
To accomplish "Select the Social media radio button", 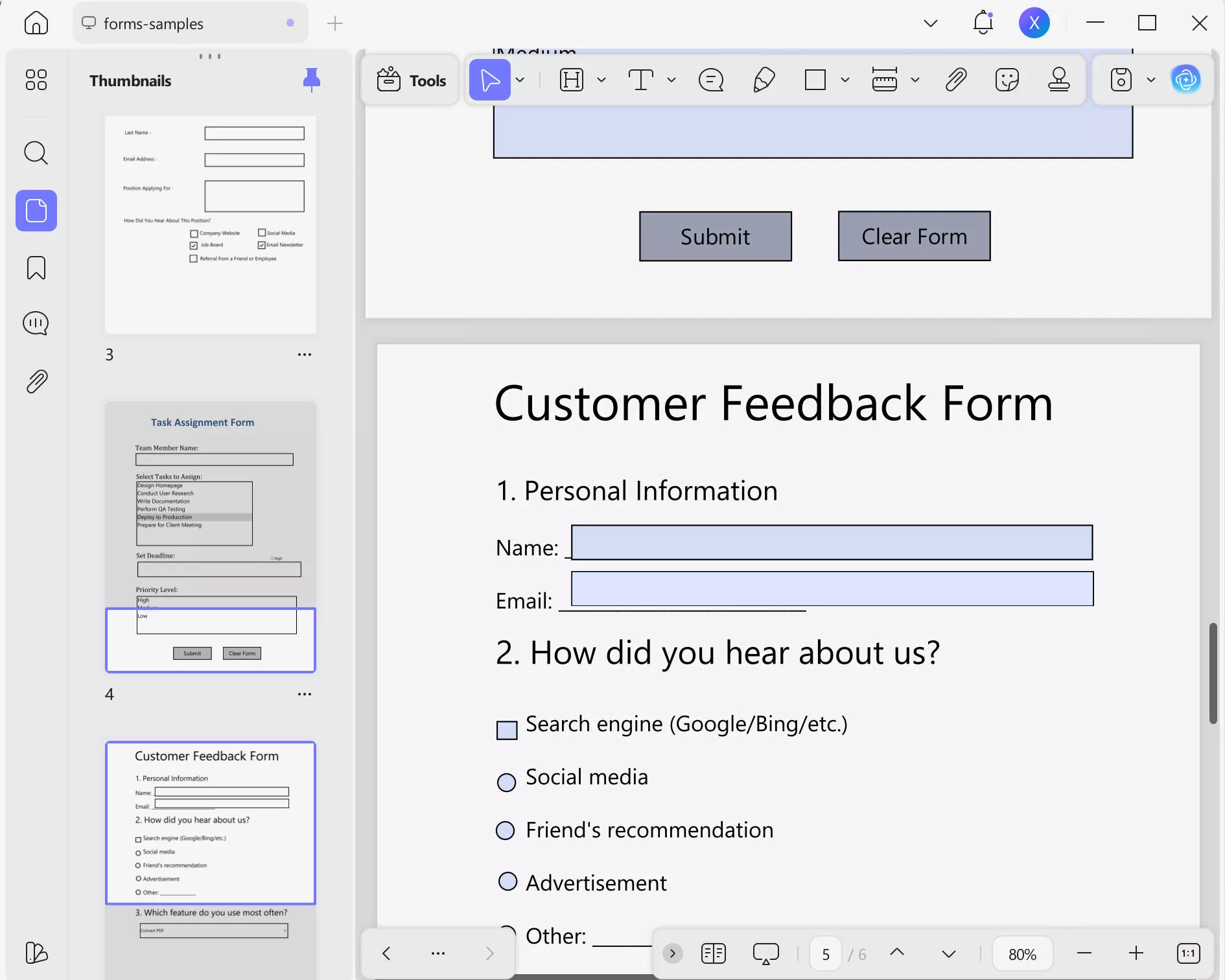I will [x=506, y=782].
